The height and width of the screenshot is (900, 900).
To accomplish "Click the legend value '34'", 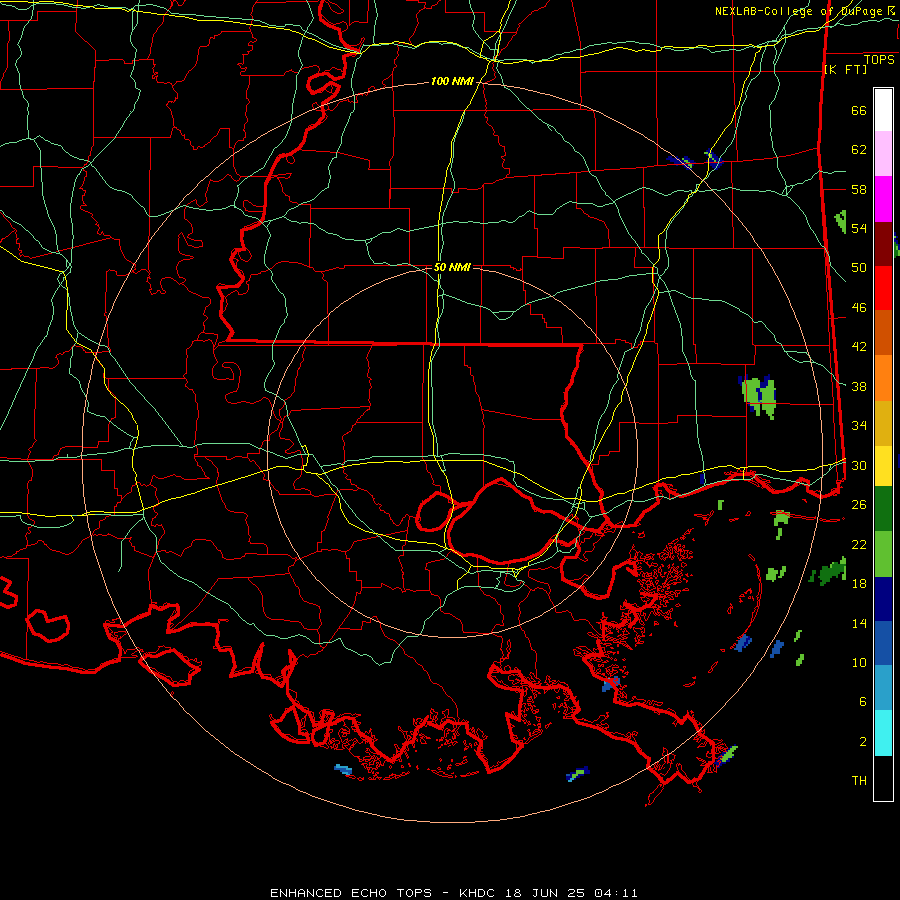I will [x=859, y=426].
